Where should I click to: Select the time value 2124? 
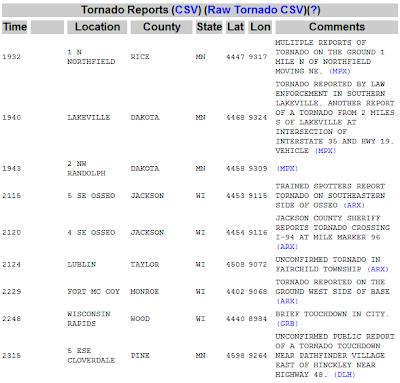click(11, 265)
